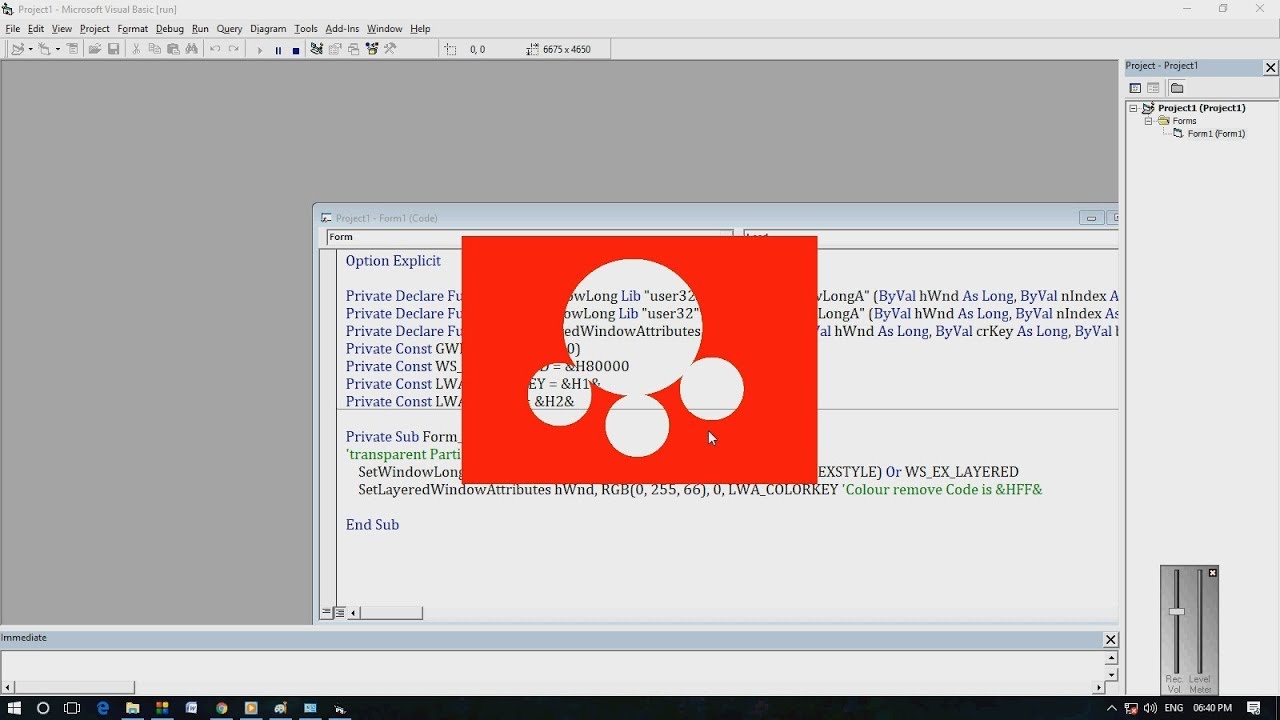Click the Cut scissors icon
The height and width of the screenshot is (720, 1280).
coord(136,49)
